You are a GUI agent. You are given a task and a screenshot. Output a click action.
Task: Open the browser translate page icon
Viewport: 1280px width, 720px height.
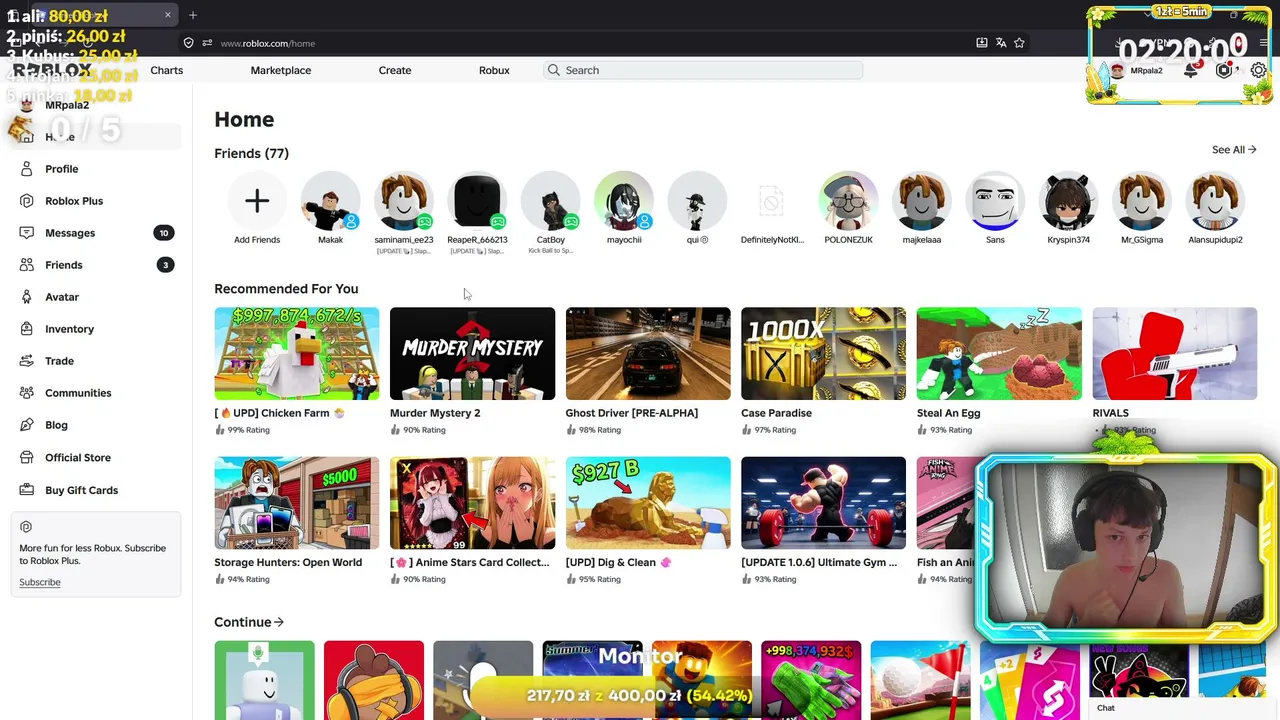coord(1001,43)
